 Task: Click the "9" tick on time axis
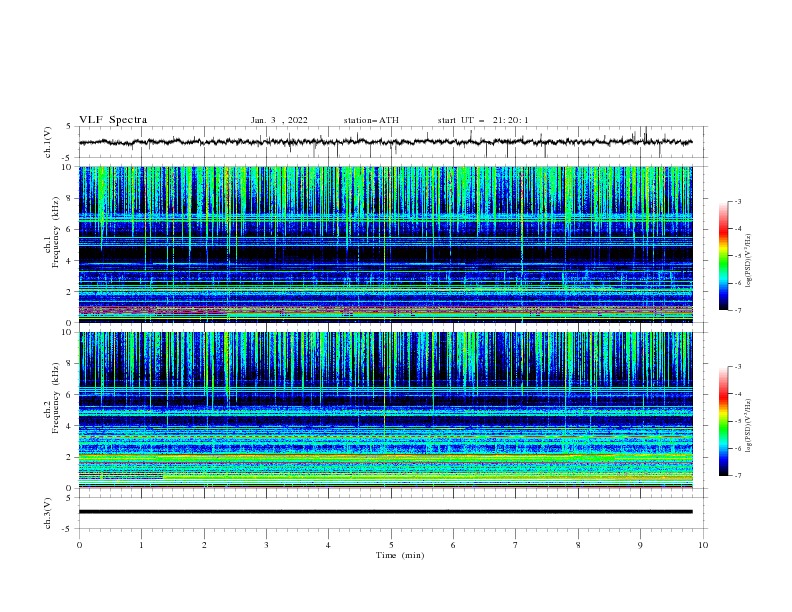[640, 545]
